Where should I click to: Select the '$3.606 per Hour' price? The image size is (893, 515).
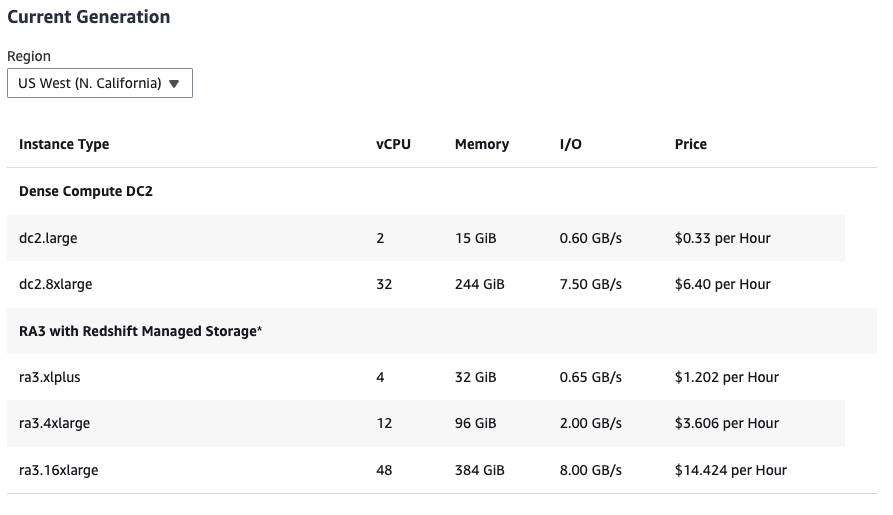(x=727, y=423)
